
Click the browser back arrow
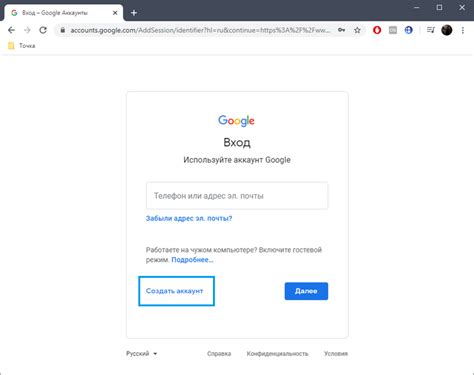[x=11, y=30]
